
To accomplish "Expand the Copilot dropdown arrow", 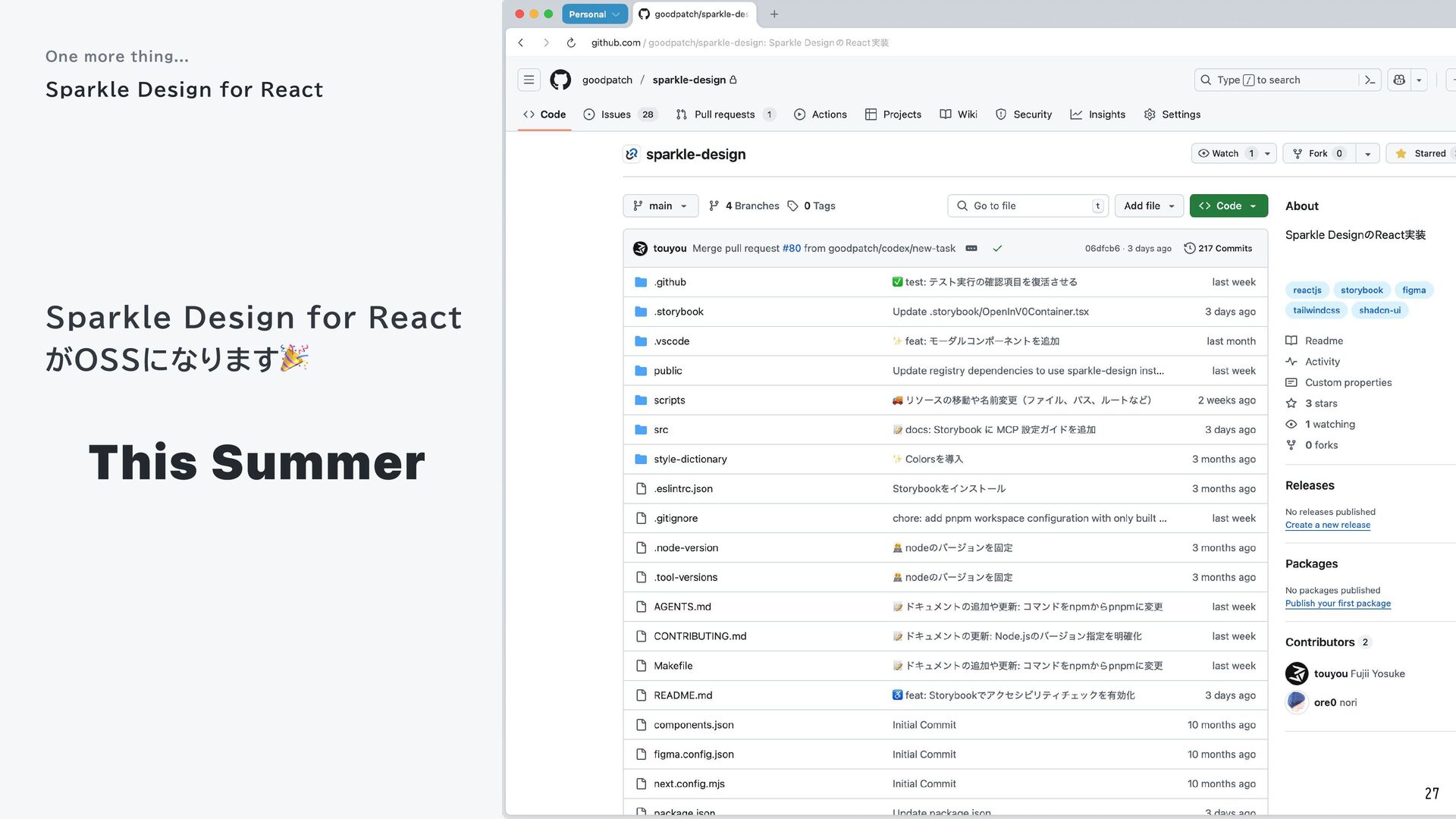I will 1419,80.
